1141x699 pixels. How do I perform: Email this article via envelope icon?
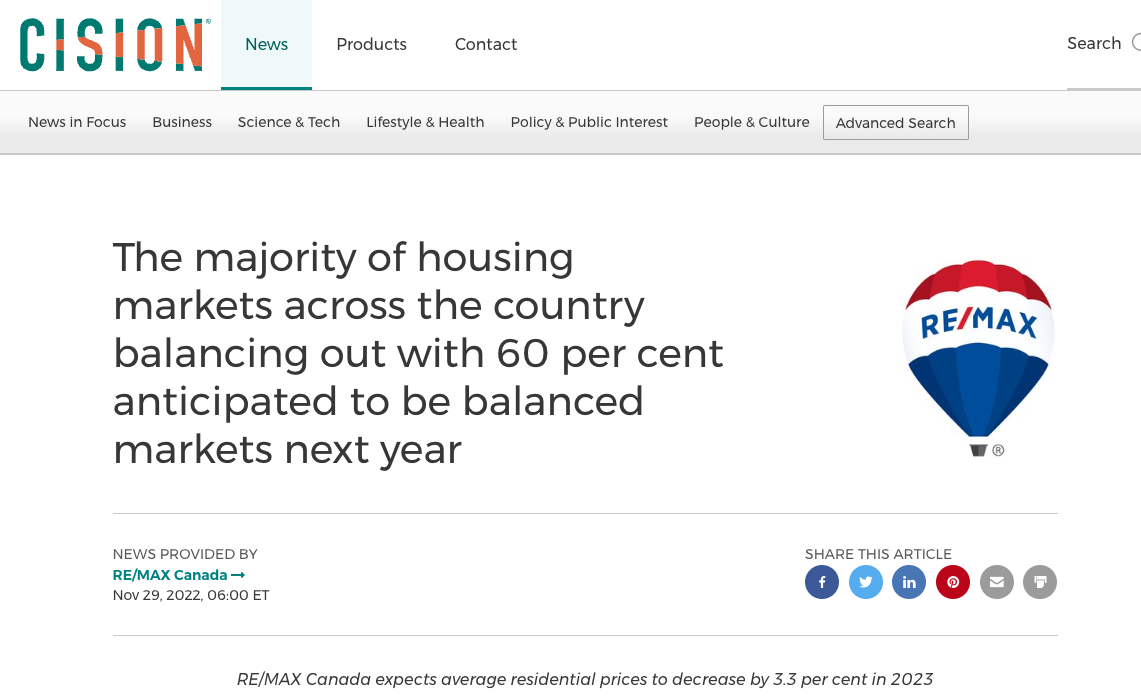tap(997, 582)
